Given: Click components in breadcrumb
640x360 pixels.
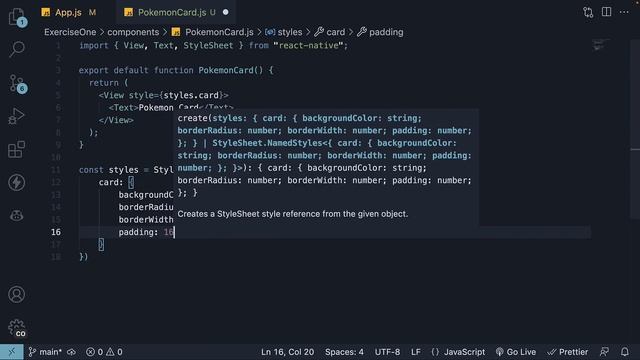Looking at the screenshot, I should tap(133, 32).
